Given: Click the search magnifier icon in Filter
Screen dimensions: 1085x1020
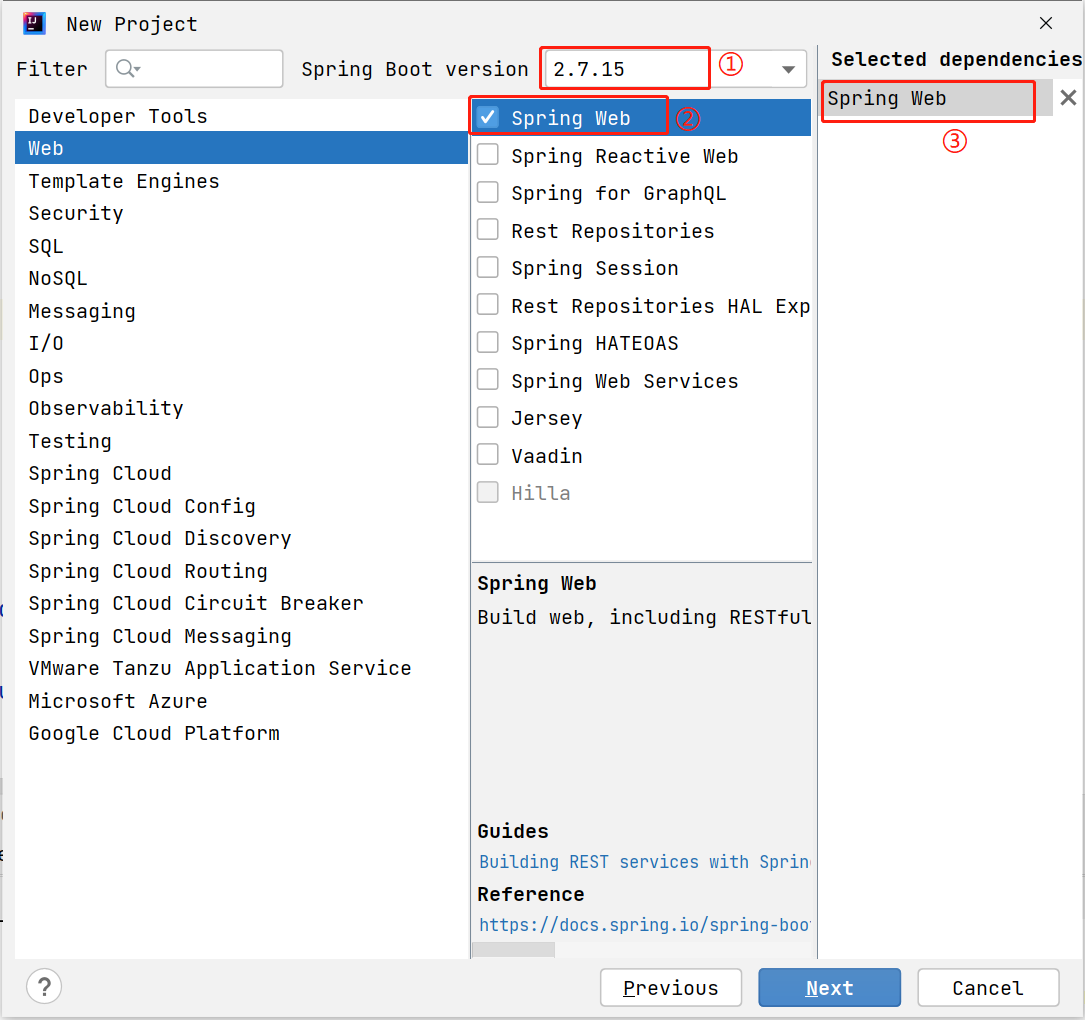Looking at the screenshot, I should coord(127,69).
